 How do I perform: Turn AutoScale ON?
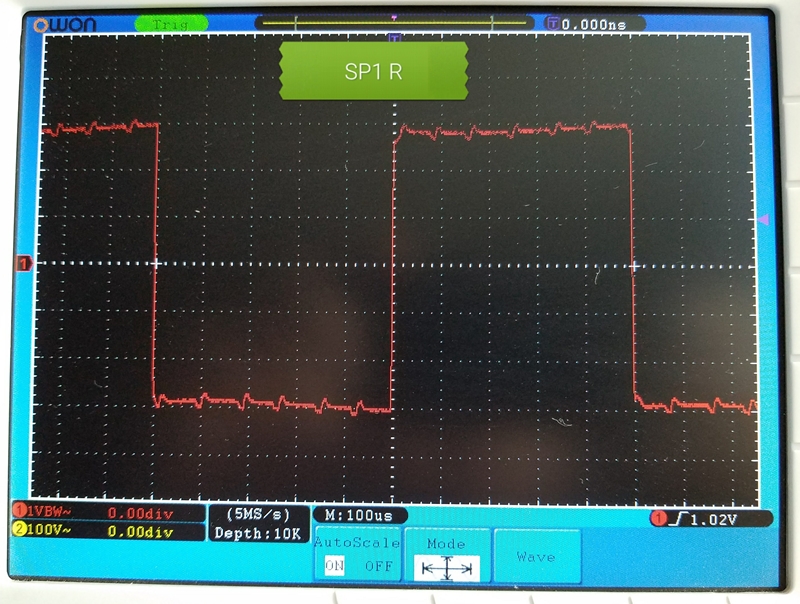coord(334,565)
